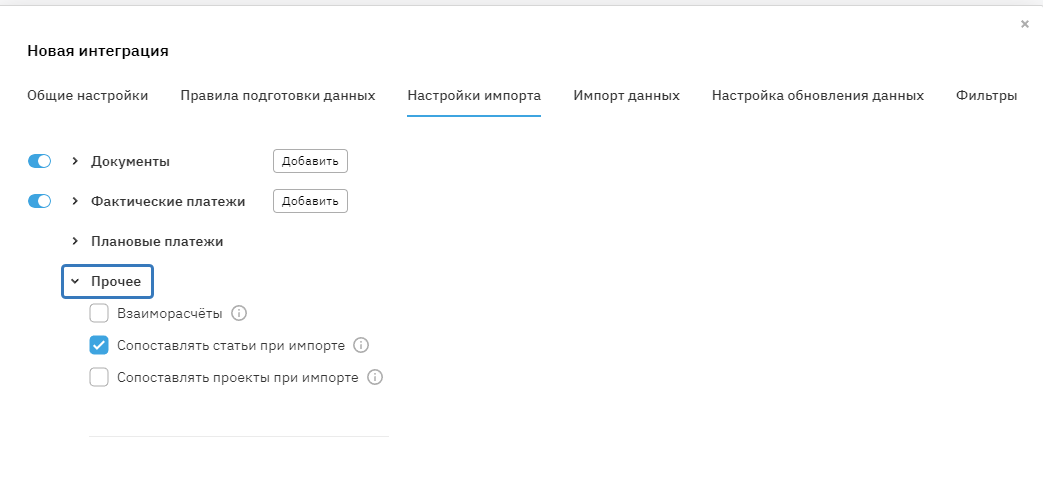Collapse the Прочее section
This screenshot has height=495, width=1043.
coord(75,281)
